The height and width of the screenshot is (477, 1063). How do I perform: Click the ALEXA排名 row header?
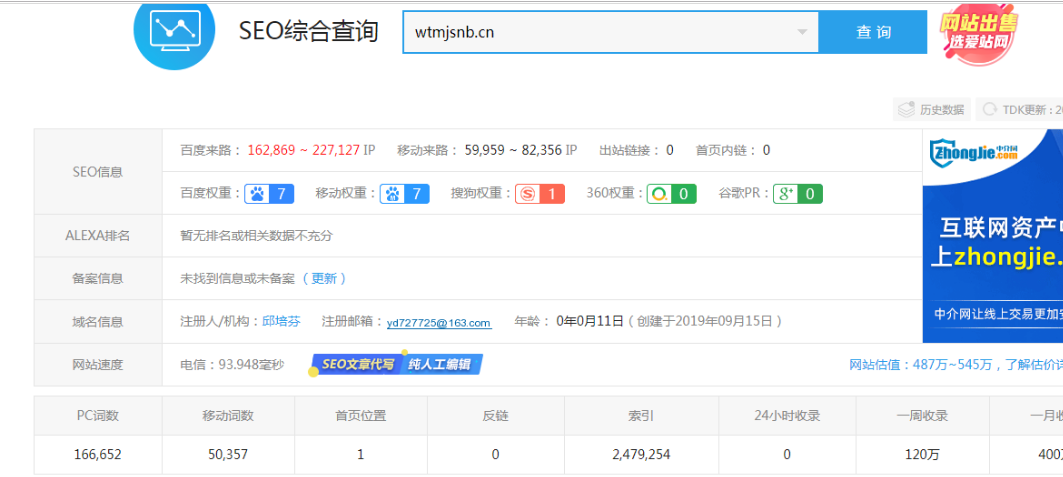pos(98,236)
